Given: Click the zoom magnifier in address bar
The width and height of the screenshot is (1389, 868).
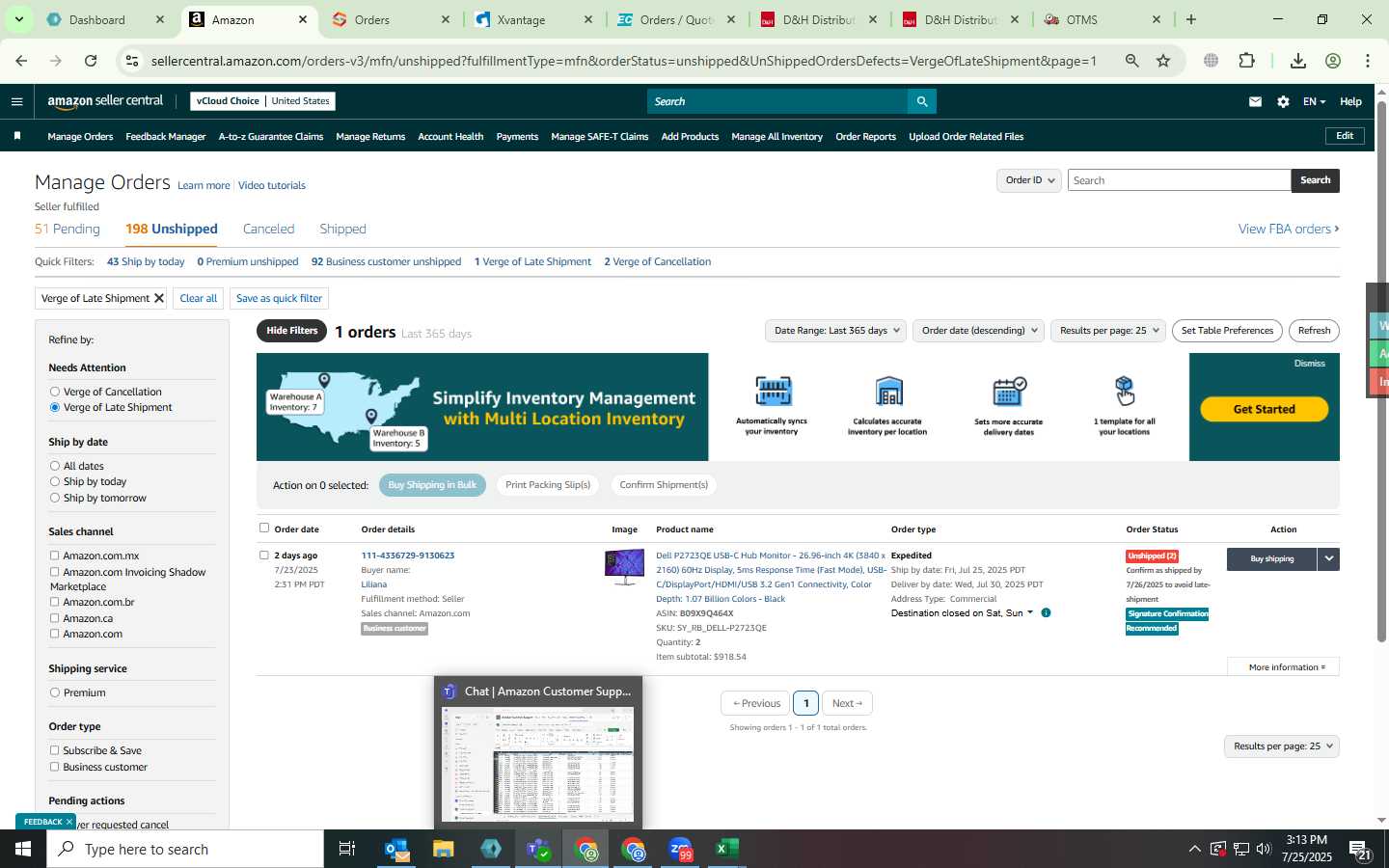Looking at the screenshot, I should coord(1132,61).
